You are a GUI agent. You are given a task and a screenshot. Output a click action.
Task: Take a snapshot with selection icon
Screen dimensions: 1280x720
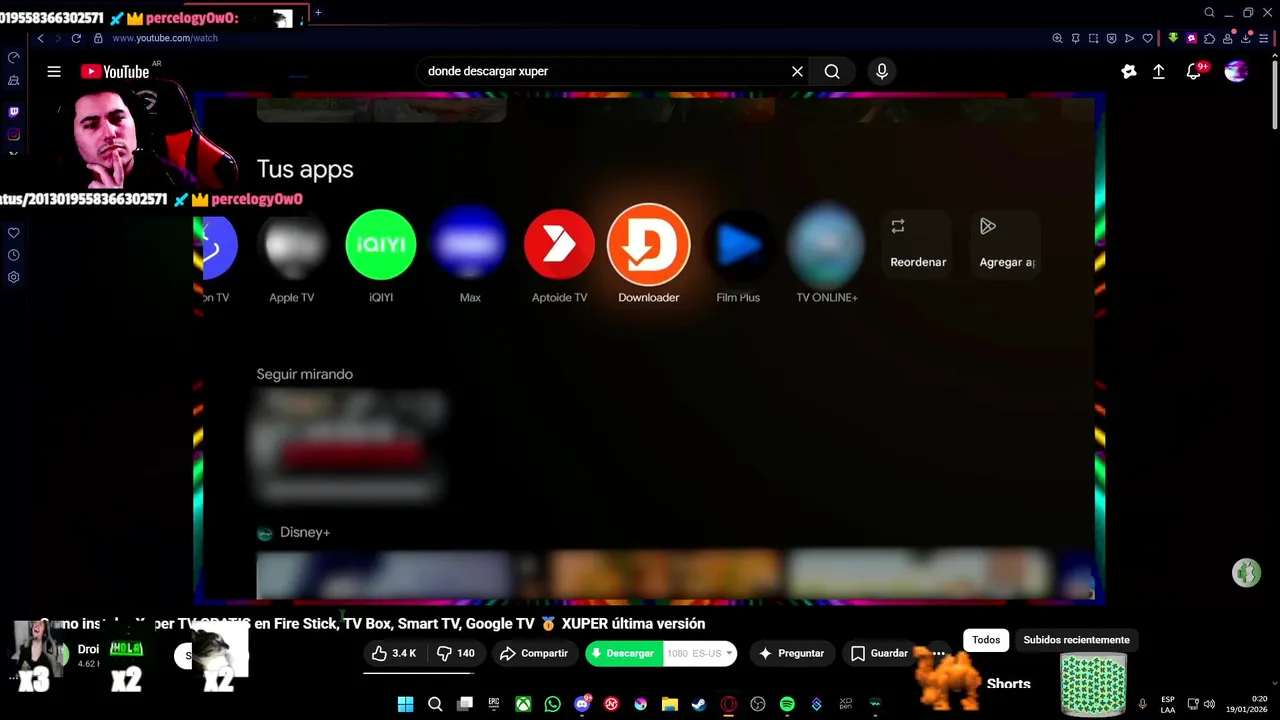(x=1093, y=38)
